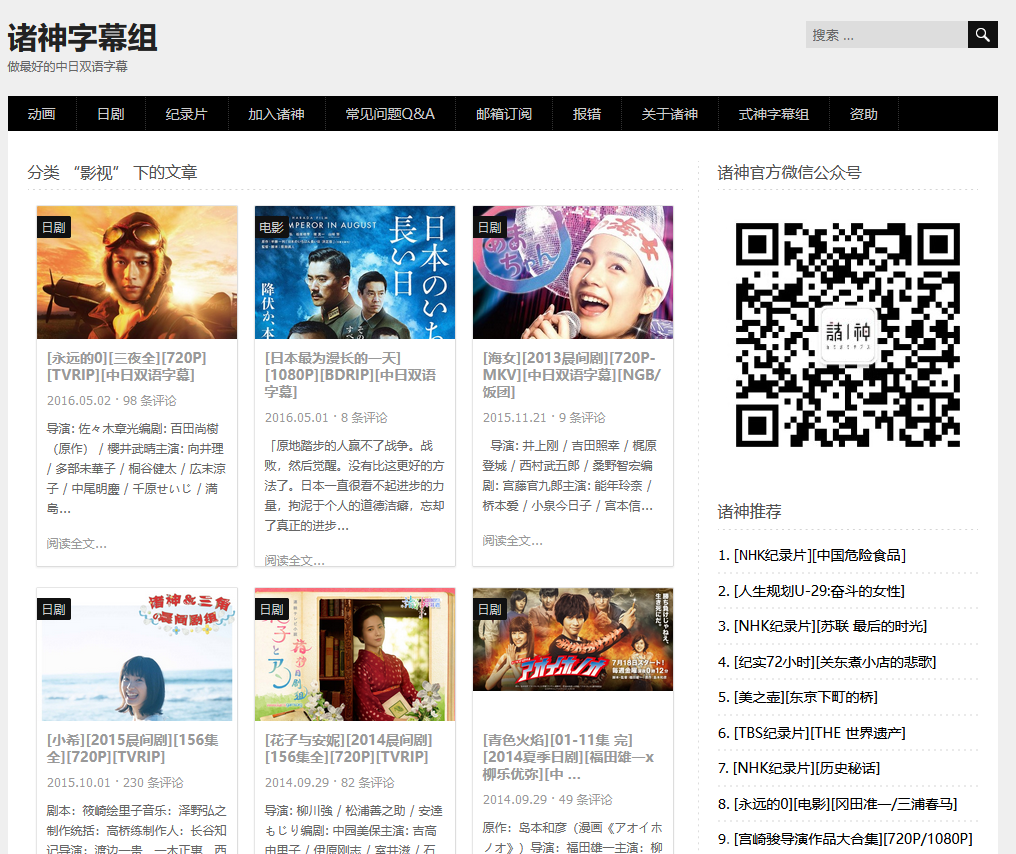Screen dimensions: 1016x854
Task: Click 日剧 tag on 青色火焰 poster
Action: [490, 610]
